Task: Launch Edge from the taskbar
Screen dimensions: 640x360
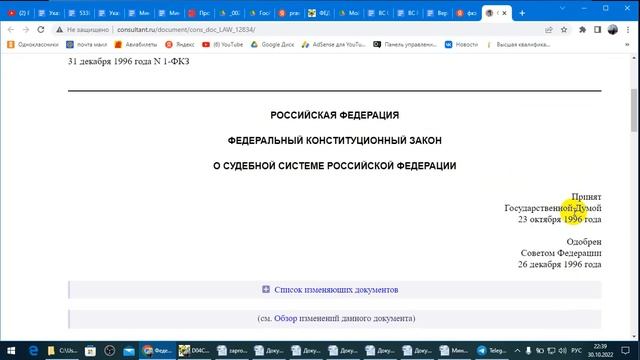Action: point(33,351)
